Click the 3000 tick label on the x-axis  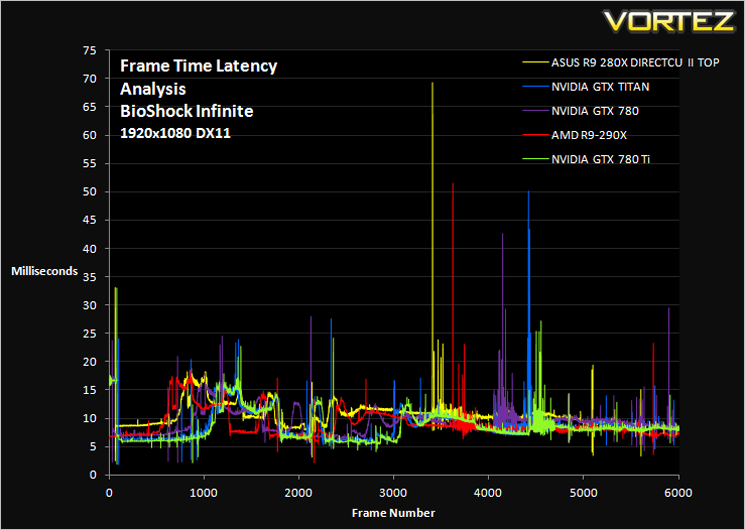(x=393, y=492)
